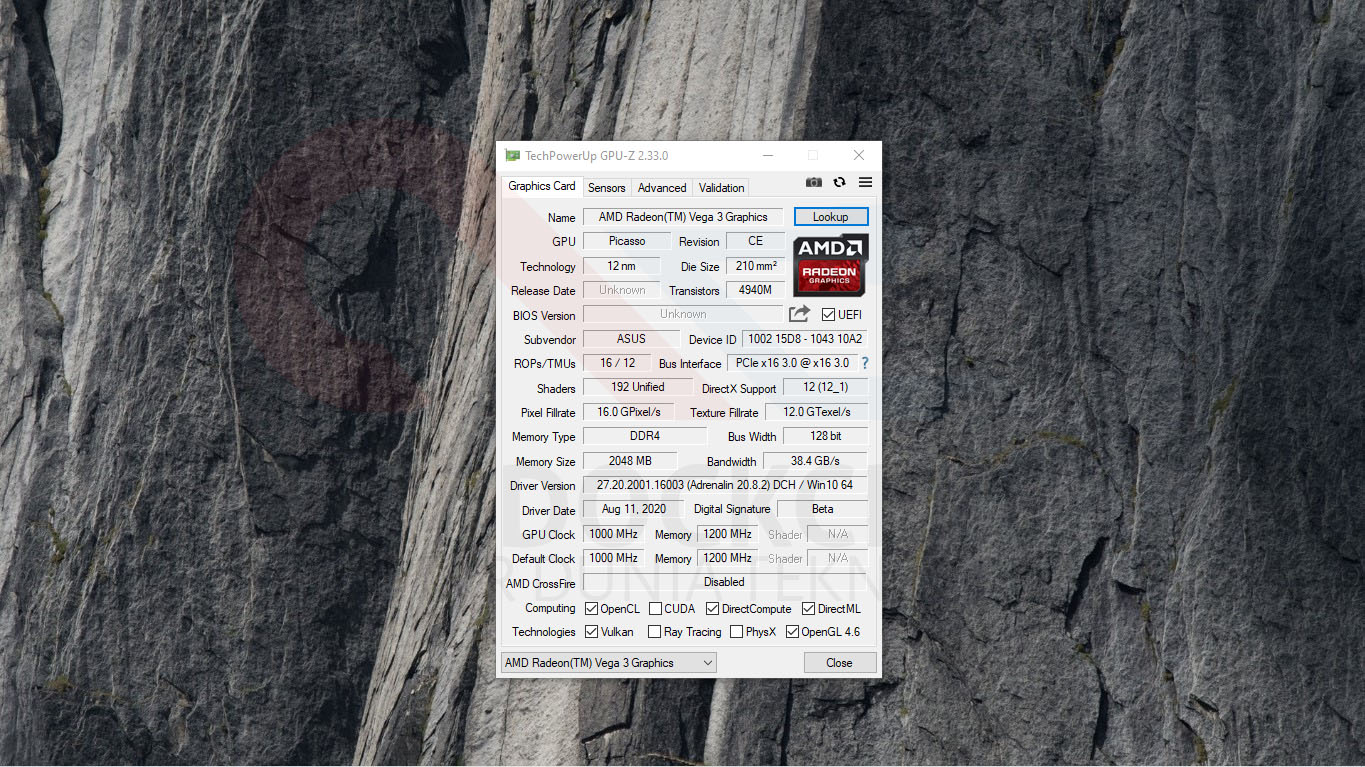
Task: Click the Digital Signature field showing Beta
Action: [x=823, y=509]
